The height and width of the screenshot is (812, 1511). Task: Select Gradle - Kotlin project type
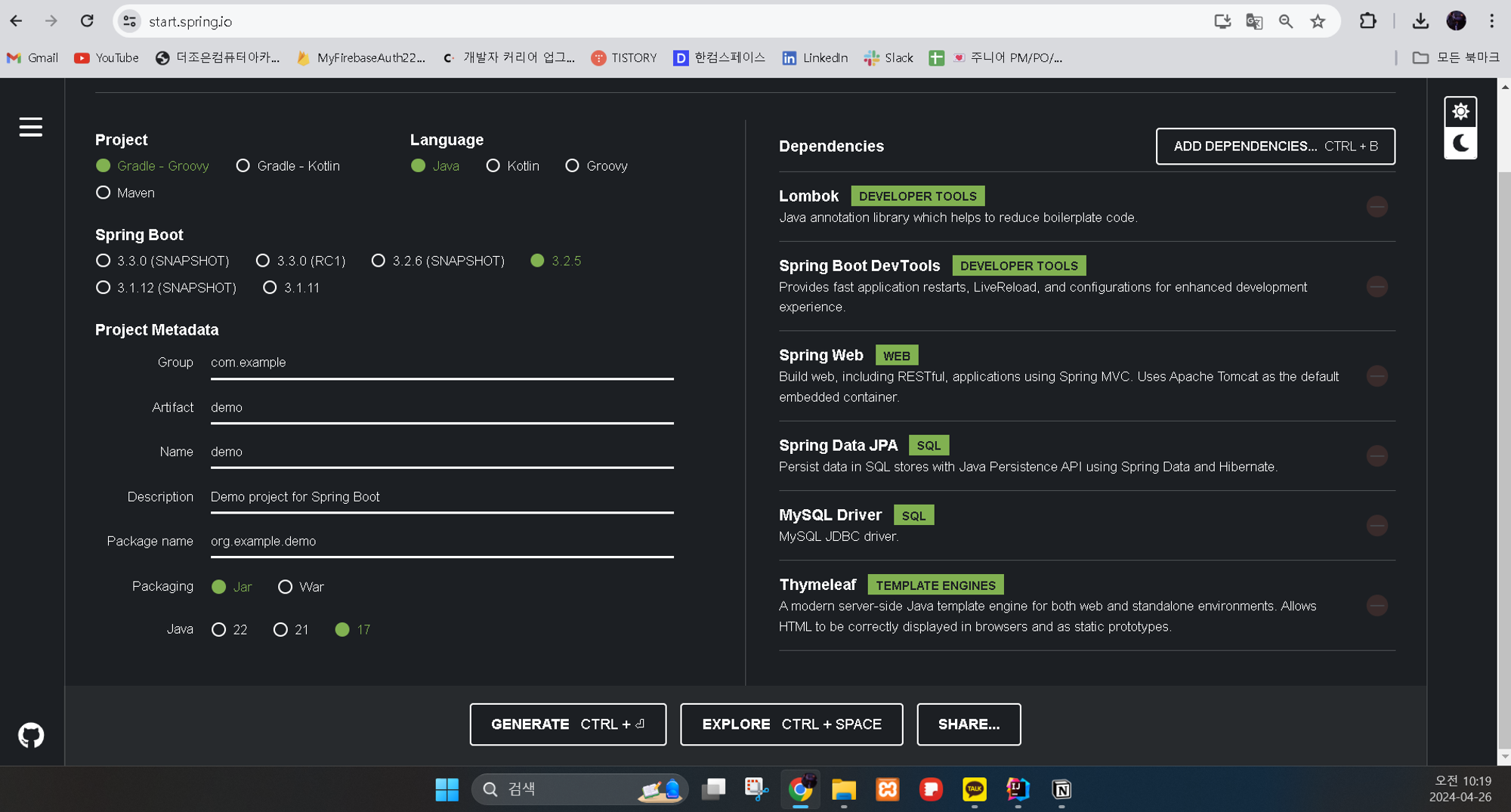(288, 165)
